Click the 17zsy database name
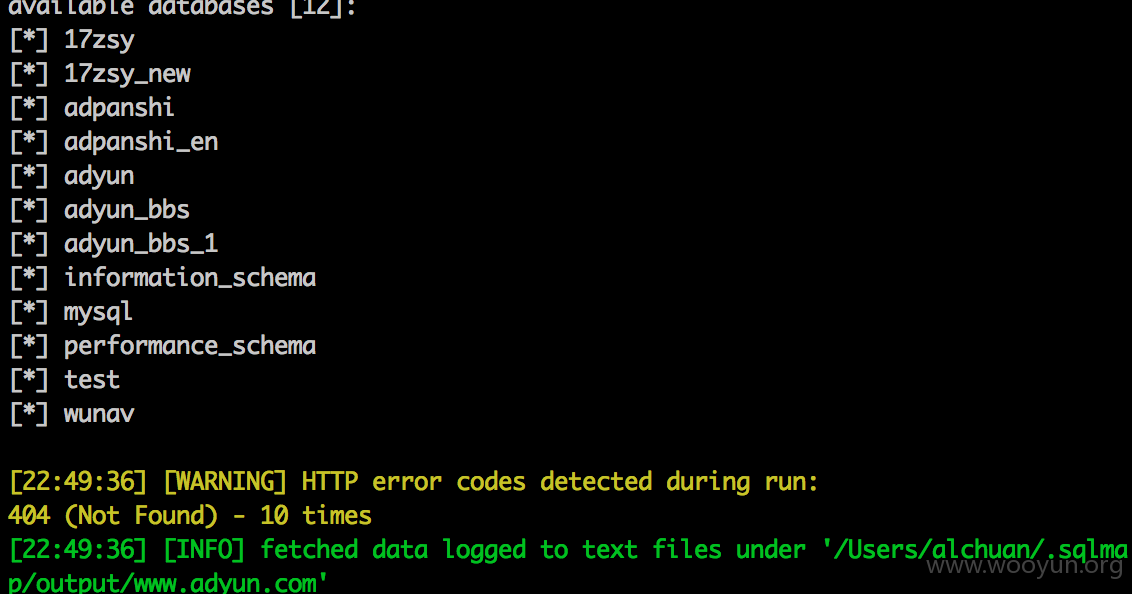Viewport: 1132px width, 594px height. click(99, 40)
